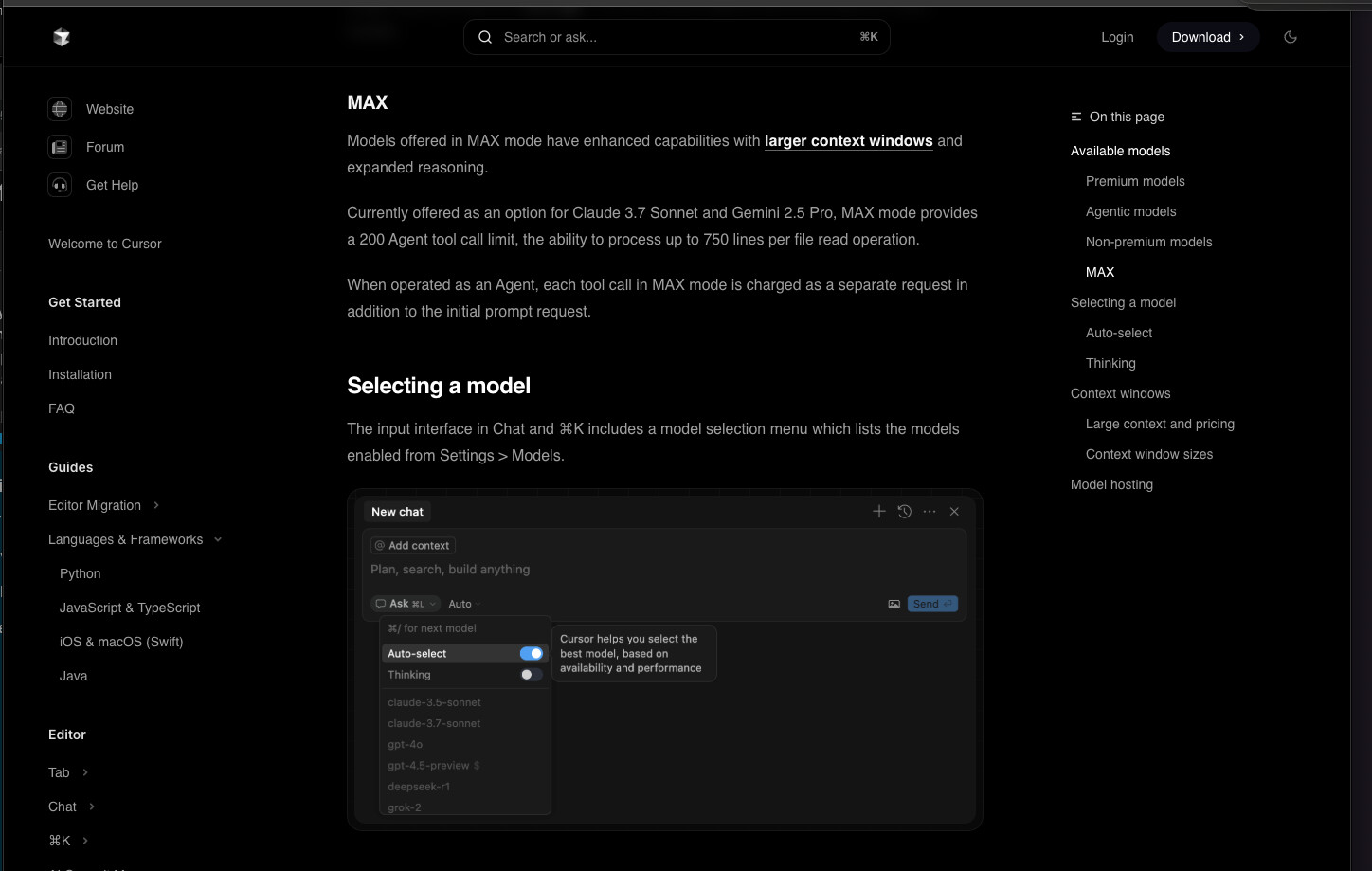Close the New chat panel
The image size is (1372, 871).
tap(954, 511)
